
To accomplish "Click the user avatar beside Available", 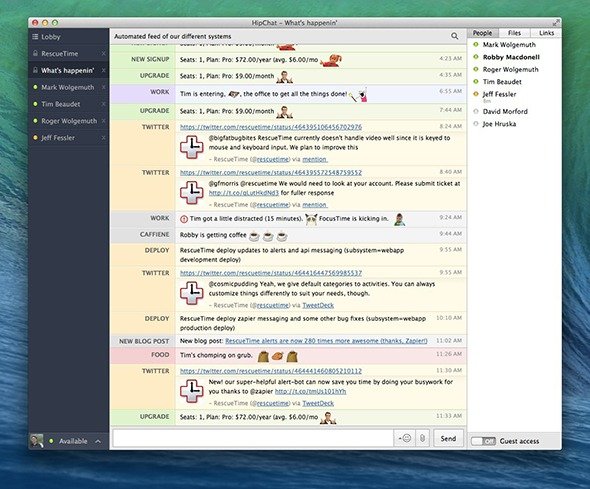I will [x=37, y=440].
